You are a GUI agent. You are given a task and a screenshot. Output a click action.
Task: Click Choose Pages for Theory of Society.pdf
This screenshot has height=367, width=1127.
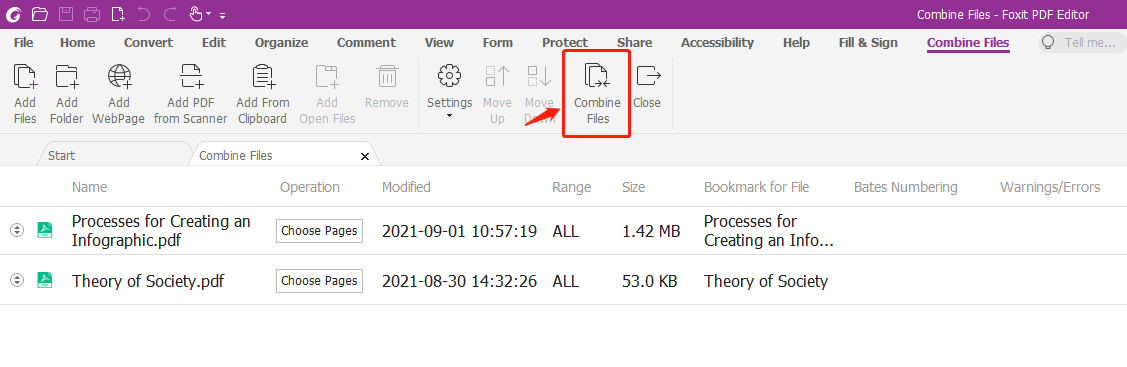point(319,280)
